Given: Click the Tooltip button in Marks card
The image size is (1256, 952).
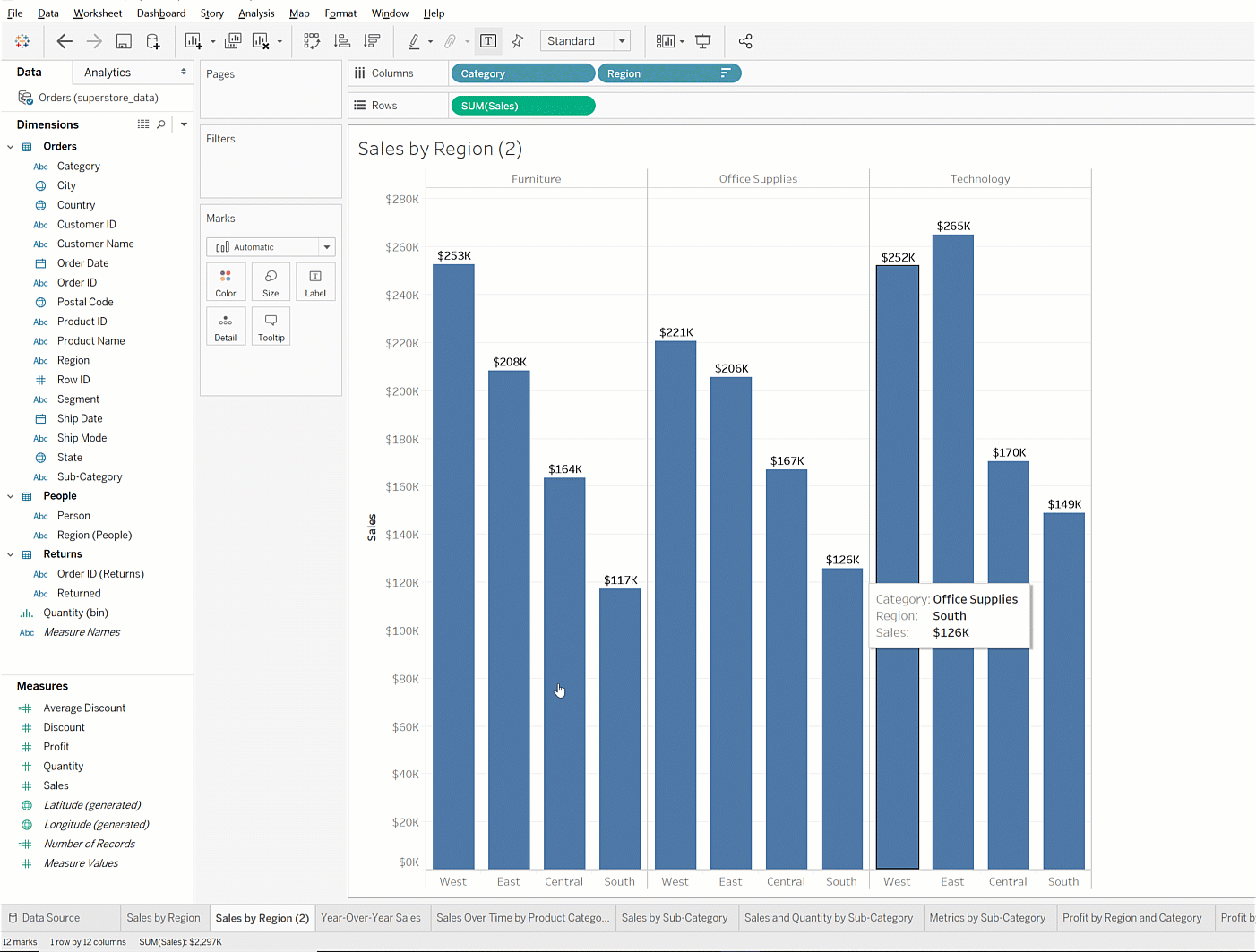Looking at the screenshot, I should pos(271,327).
